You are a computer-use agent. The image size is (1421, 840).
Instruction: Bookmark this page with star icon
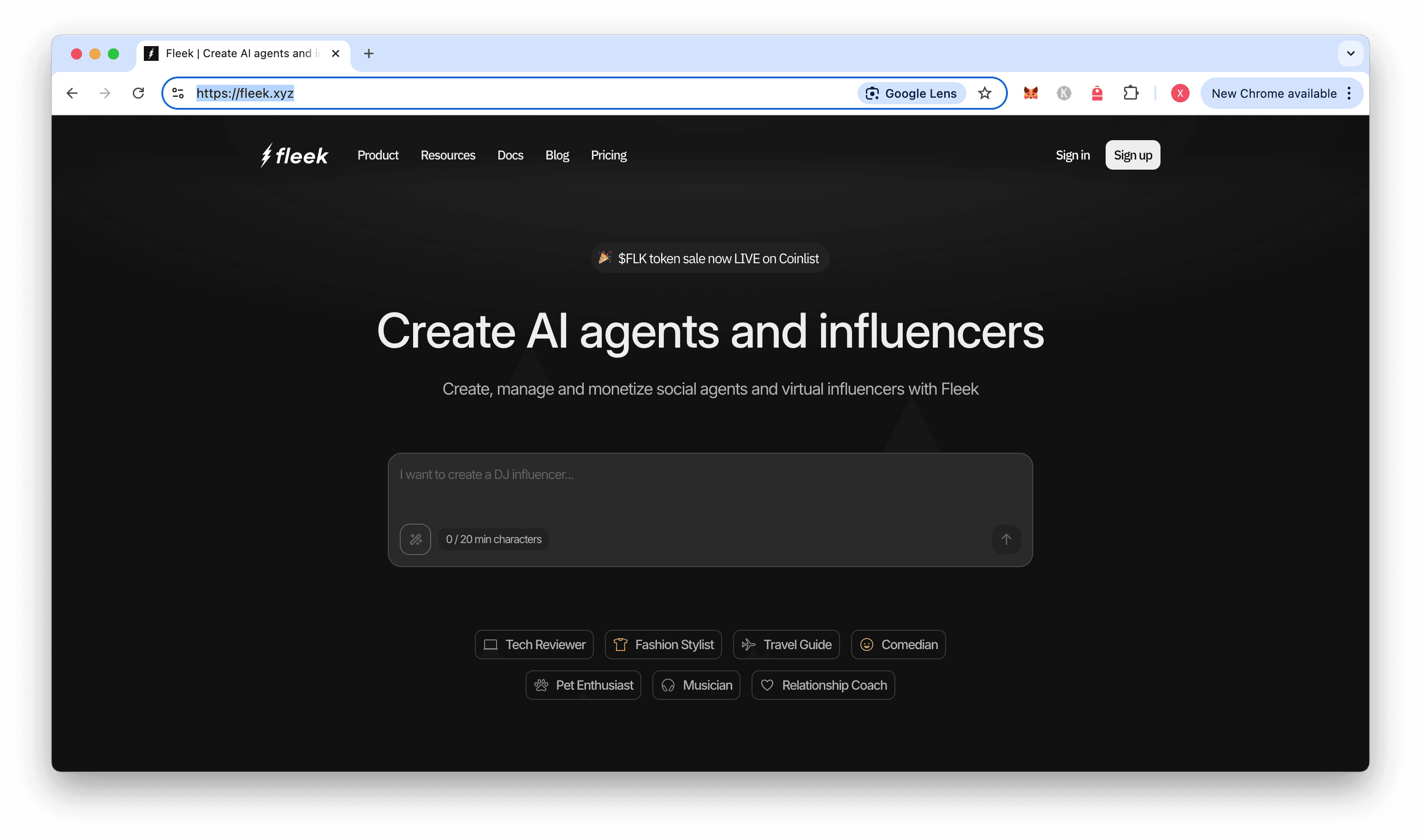pyautogui.click(x=985, y=94)
